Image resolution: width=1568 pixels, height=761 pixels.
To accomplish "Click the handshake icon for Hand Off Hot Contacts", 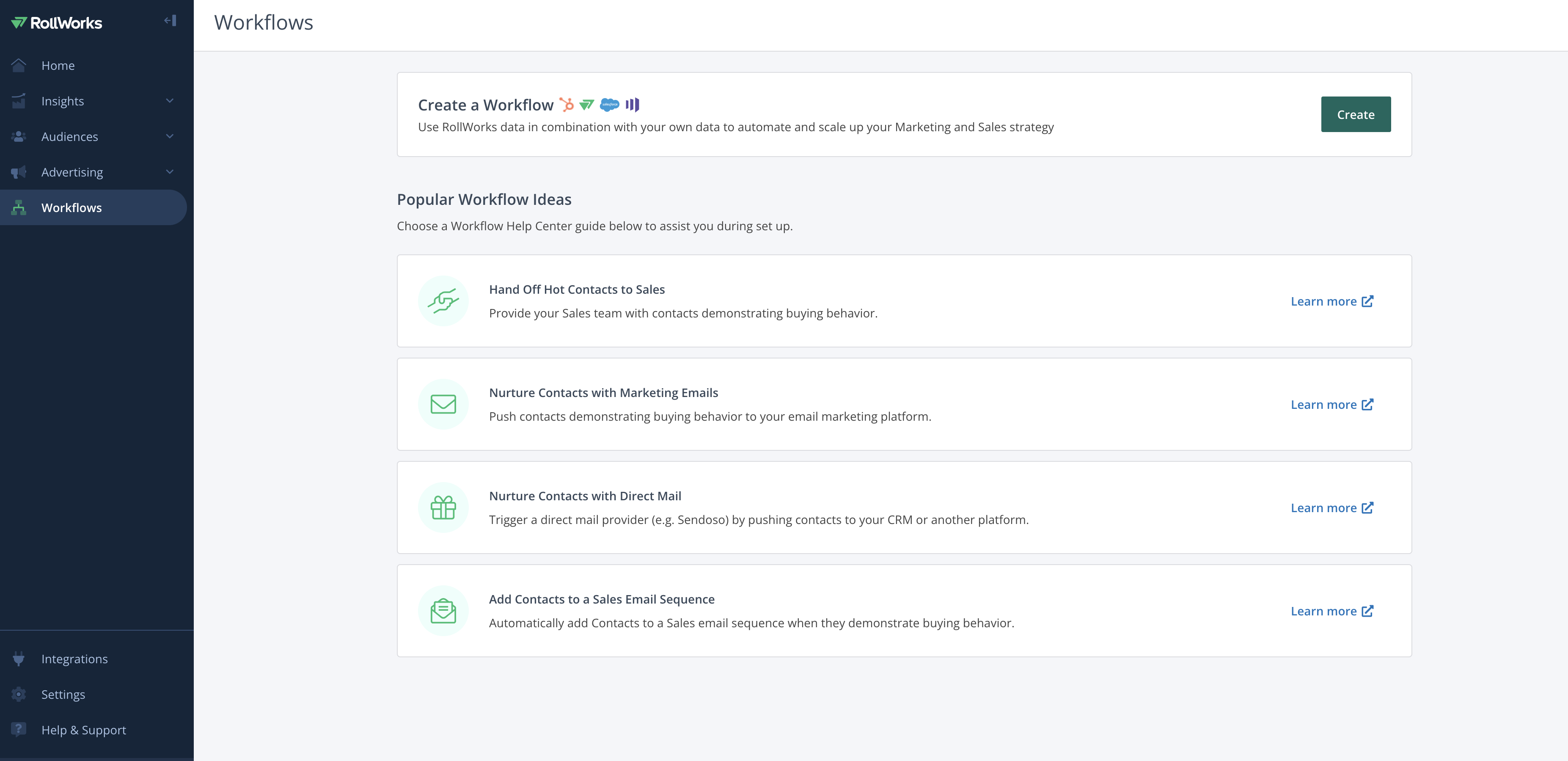I will [x=443, y=301].
